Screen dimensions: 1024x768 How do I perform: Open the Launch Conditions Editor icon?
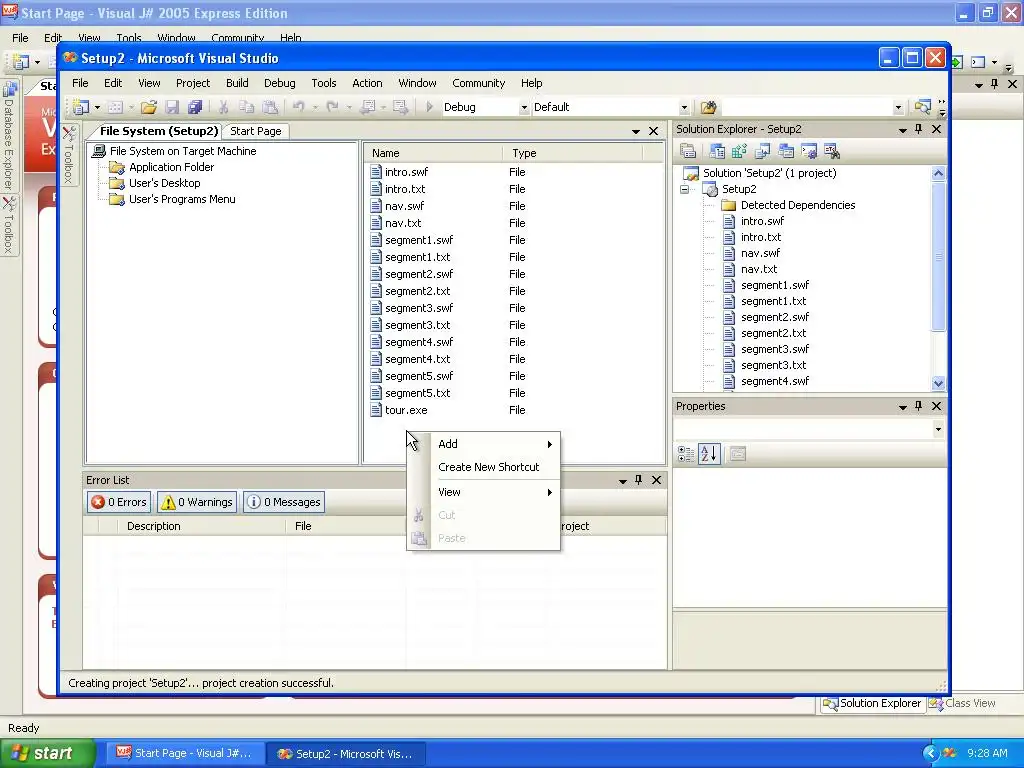pos(831,152)
